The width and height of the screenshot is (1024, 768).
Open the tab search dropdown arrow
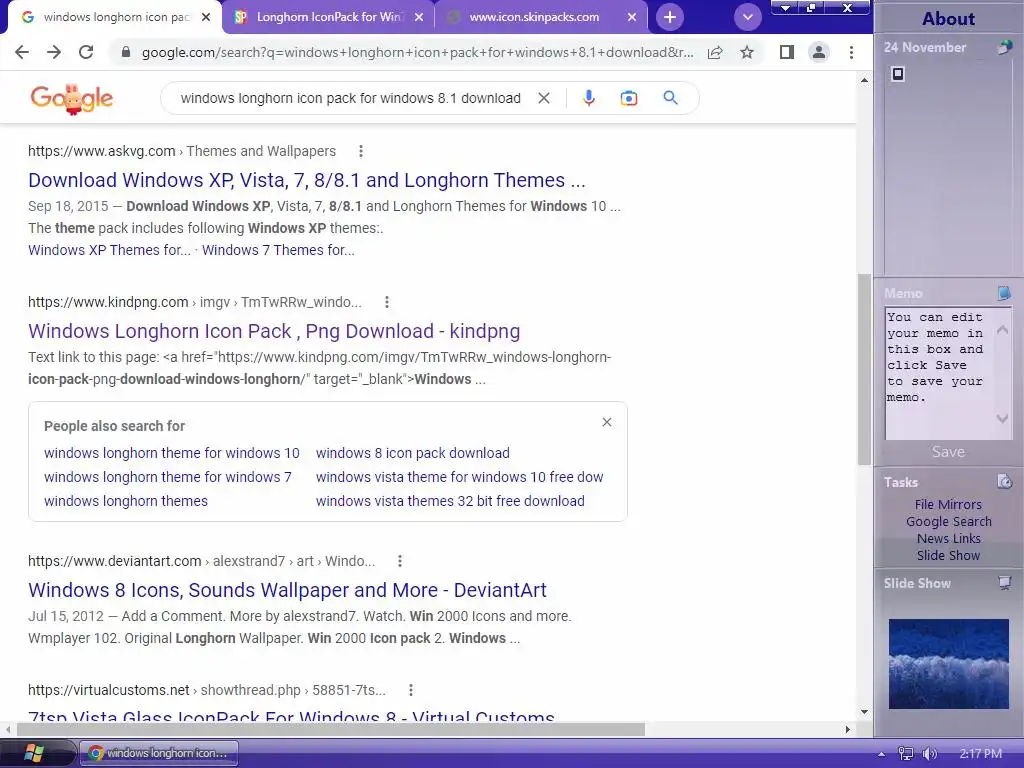pyautogui.click(x=748, y=17)
